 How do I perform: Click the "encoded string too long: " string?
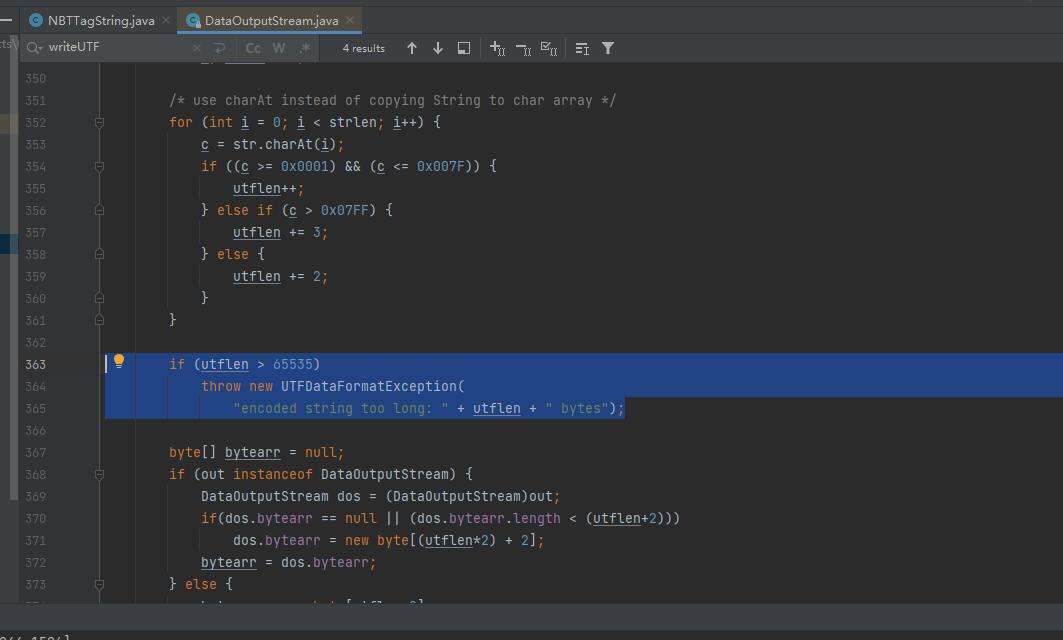340,409
